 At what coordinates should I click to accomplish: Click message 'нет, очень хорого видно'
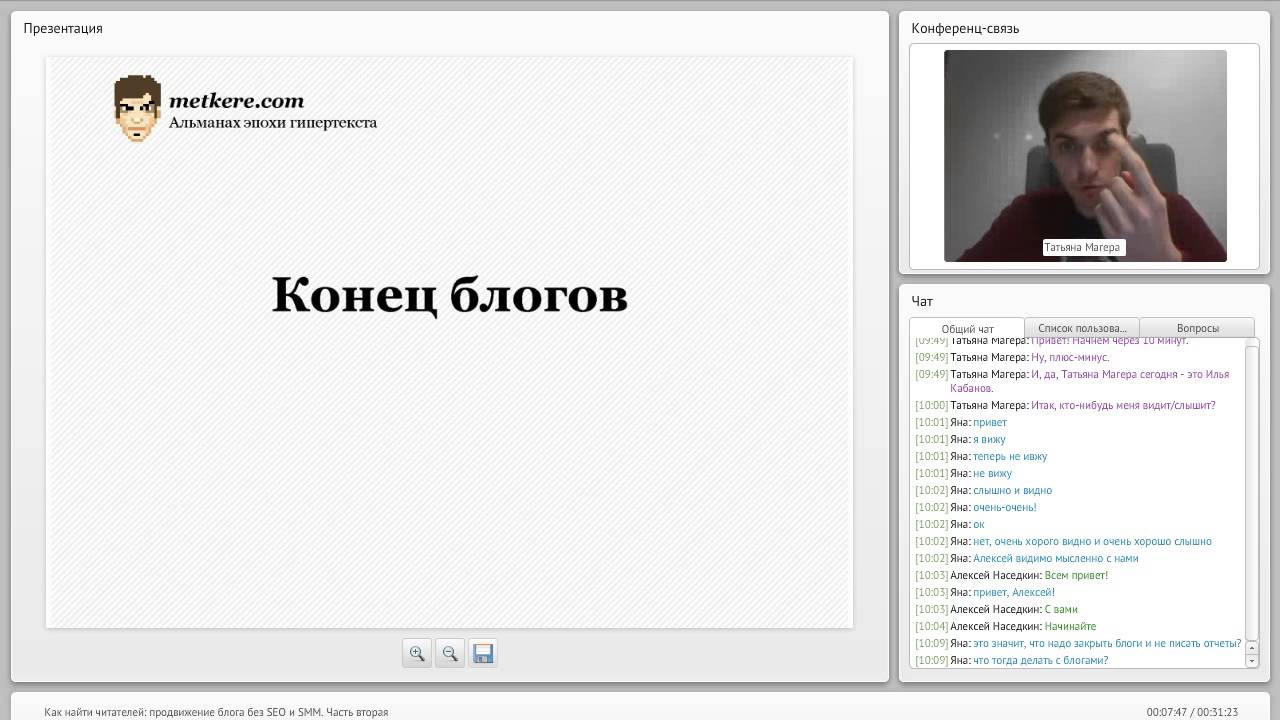[1092, 541]
